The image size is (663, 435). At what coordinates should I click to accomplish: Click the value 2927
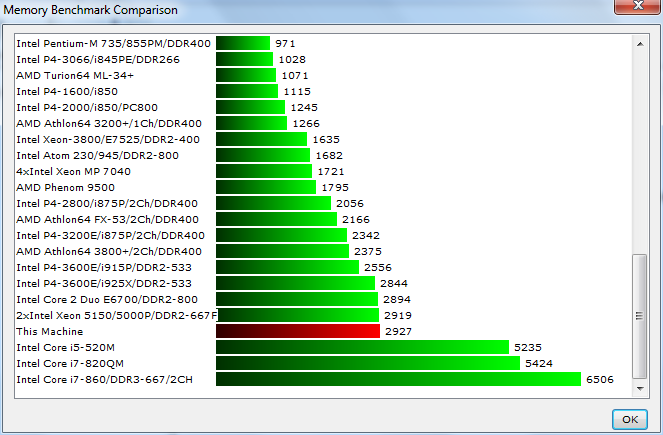pos(398,331)
